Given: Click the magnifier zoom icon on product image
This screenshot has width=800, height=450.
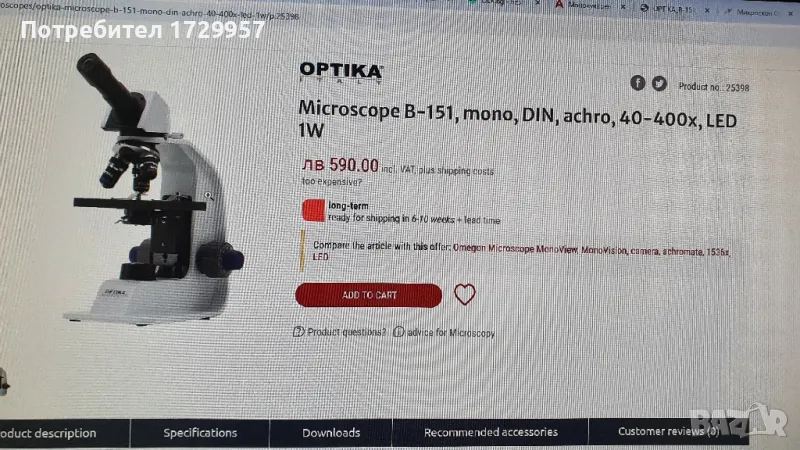Looking at the screenshot, I should point(208,195).
